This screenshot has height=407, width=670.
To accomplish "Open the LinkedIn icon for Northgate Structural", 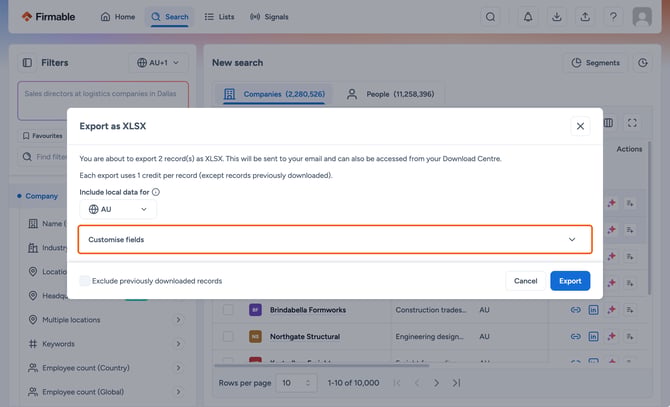I will coord(593,337).
